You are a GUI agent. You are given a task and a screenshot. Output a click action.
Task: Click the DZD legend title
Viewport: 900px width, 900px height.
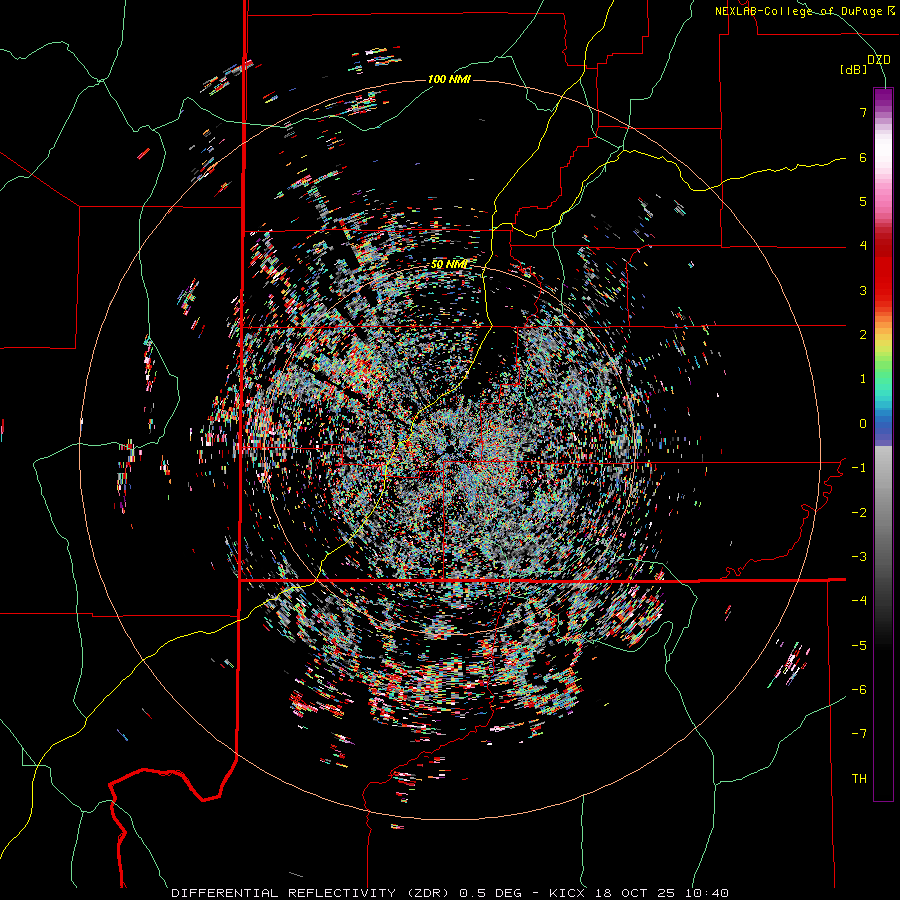(879, 60)
